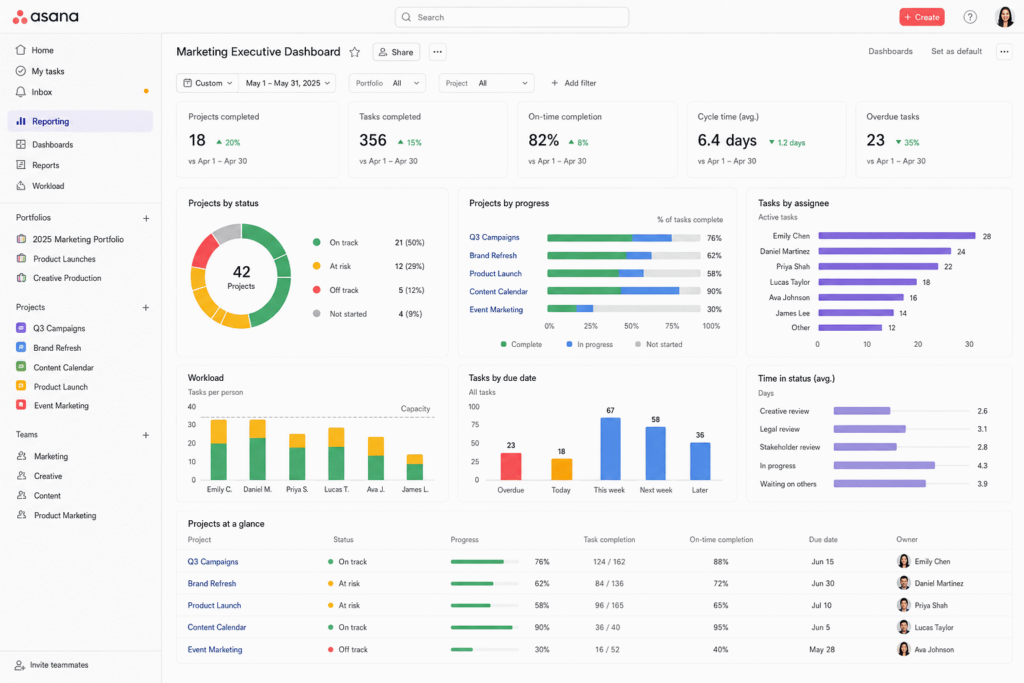This screenshot has width=1024, height=683.
Task: Click the Content Calendar progress bar in Projects by progress
Action: pos(624,291)
